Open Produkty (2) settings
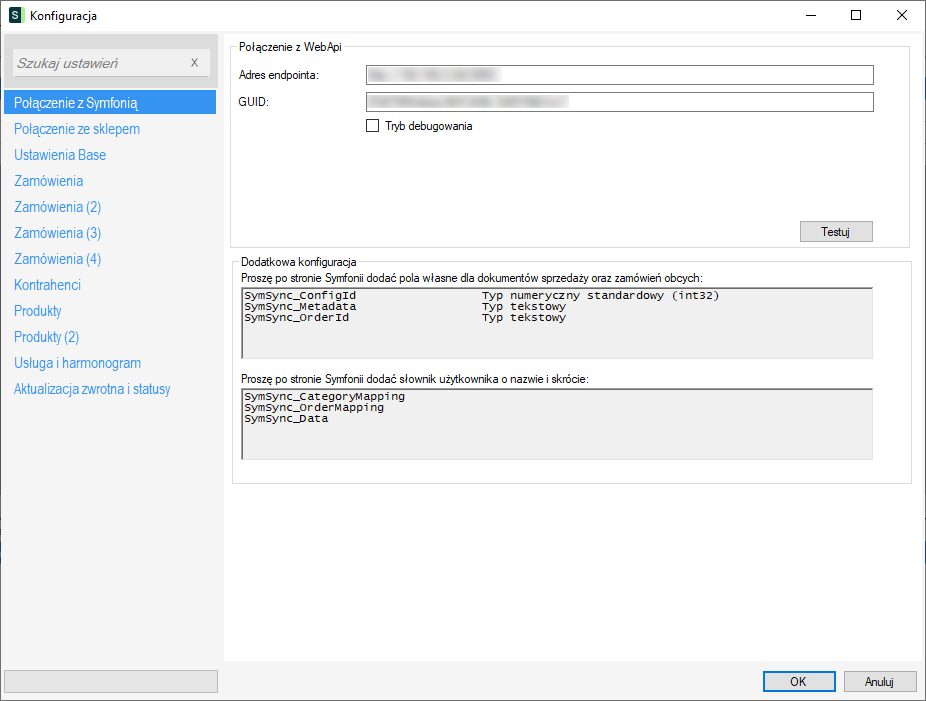Image resolution: width=926 pixels, height=701 pixels. click(47, 337)
